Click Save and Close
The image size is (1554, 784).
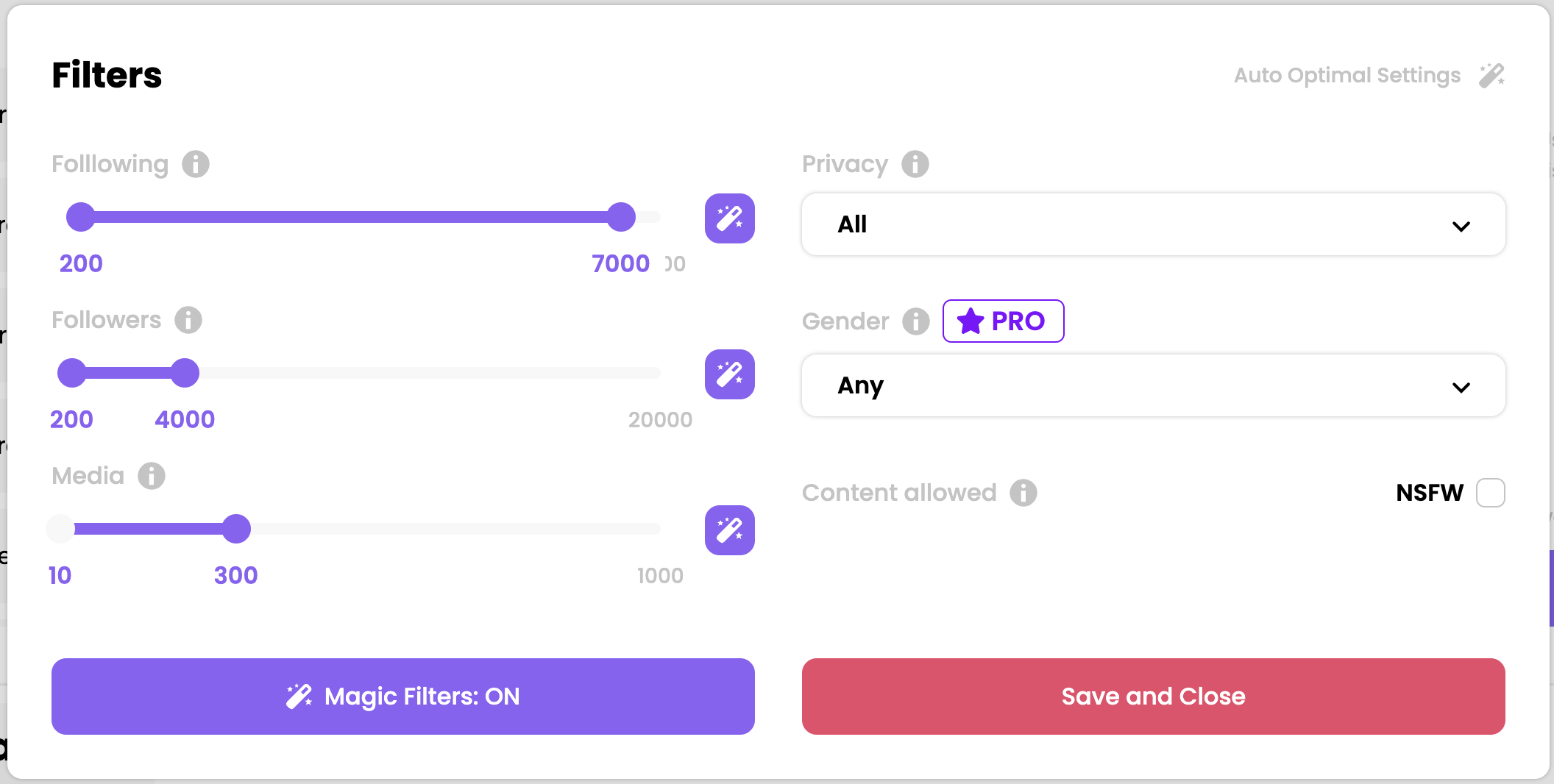(x=1154, y=696)
